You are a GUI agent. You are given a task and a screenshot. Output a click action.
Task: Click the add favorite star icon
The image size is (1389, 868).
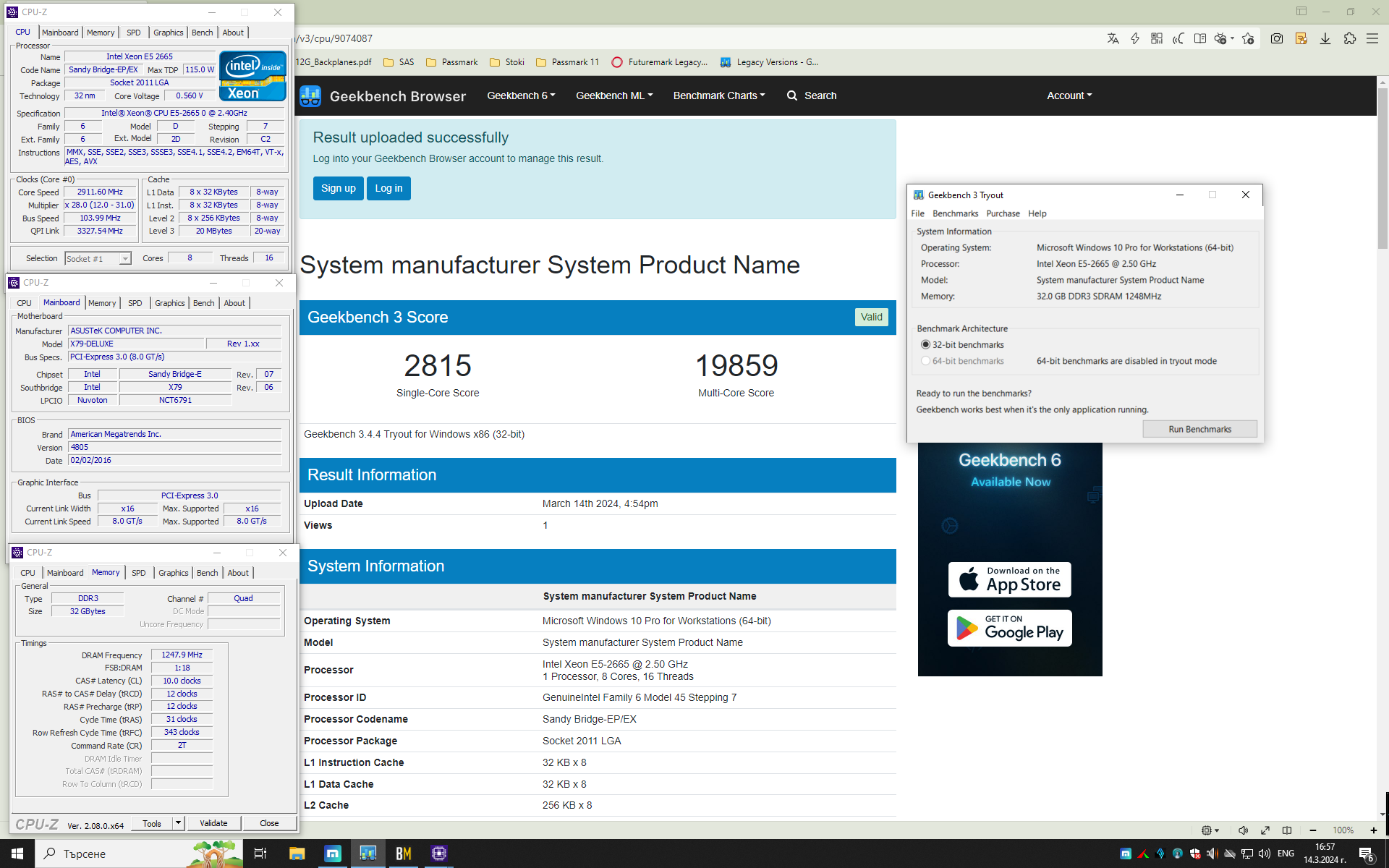[1248, 39]
